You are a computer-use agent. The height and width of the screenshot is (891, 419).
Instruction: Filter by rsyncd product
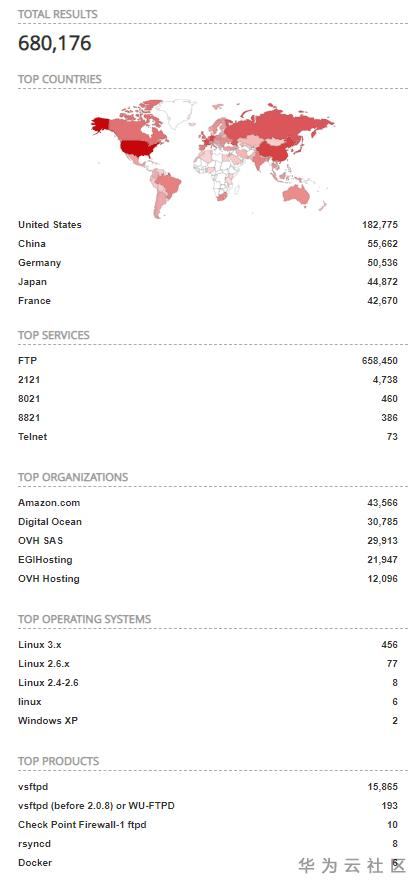coord(34,844)
